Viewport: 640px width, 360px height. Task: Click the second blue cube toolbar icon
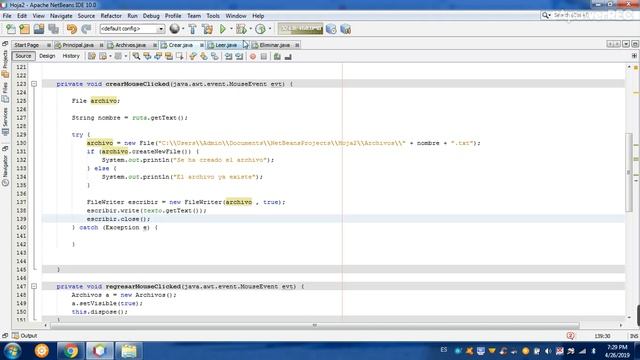pos(345,29)
